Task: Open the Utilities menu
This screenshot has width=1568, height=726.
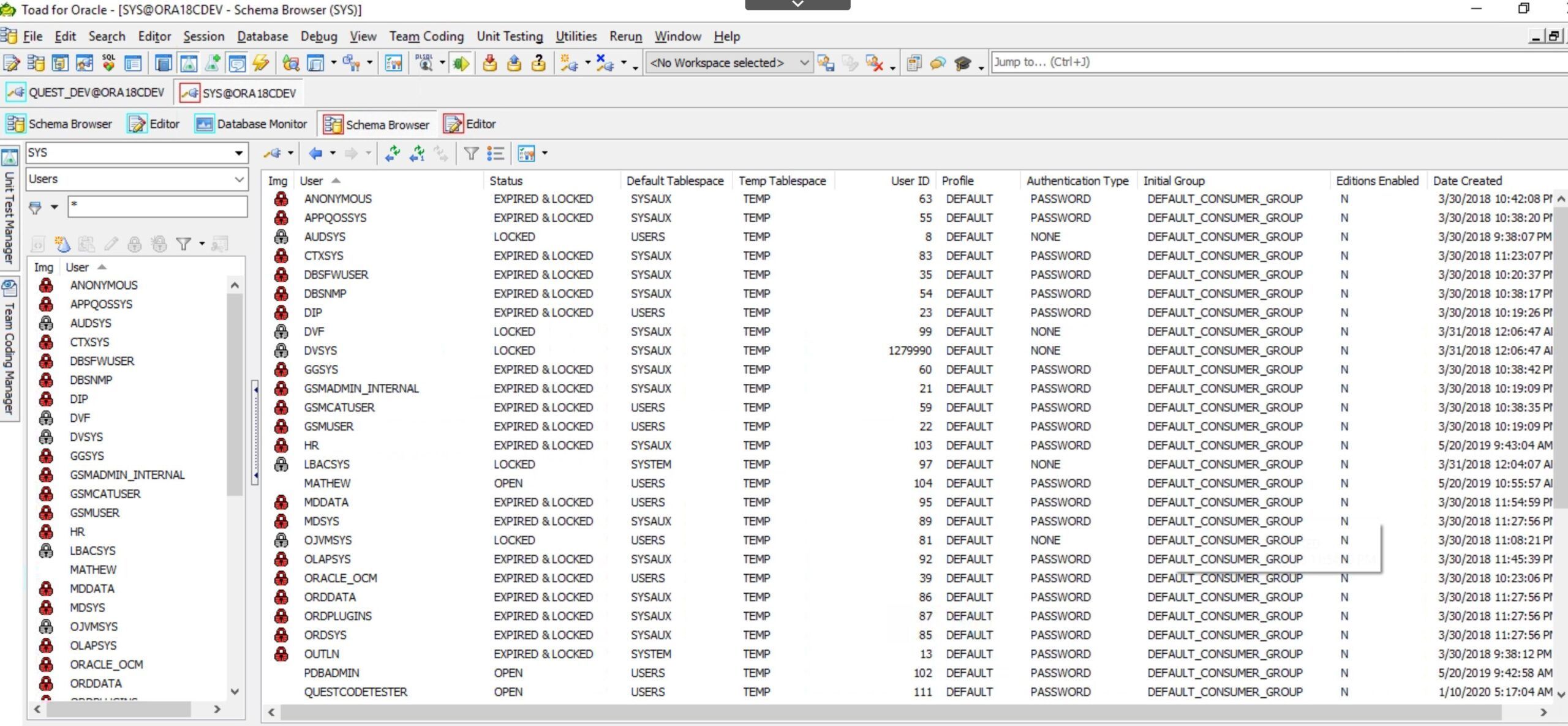Action: [x=576, y=37]
